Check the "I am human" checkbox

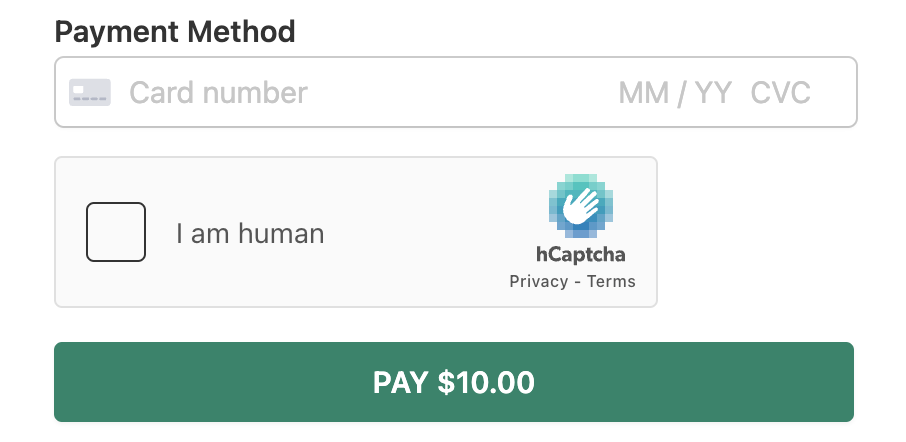[116, 232]
